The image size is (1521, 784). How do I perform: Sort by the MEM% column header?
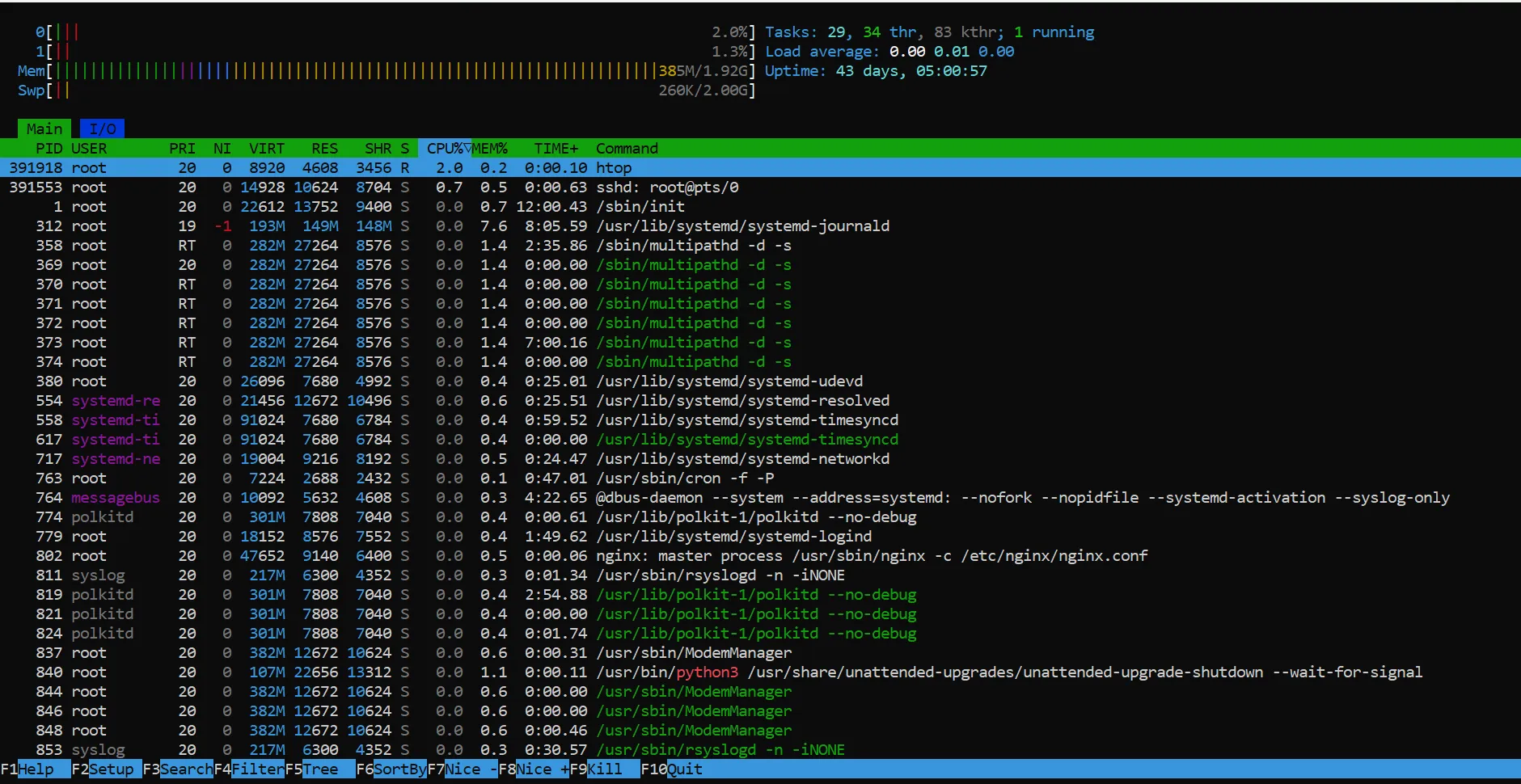click(x=490, y=149)
